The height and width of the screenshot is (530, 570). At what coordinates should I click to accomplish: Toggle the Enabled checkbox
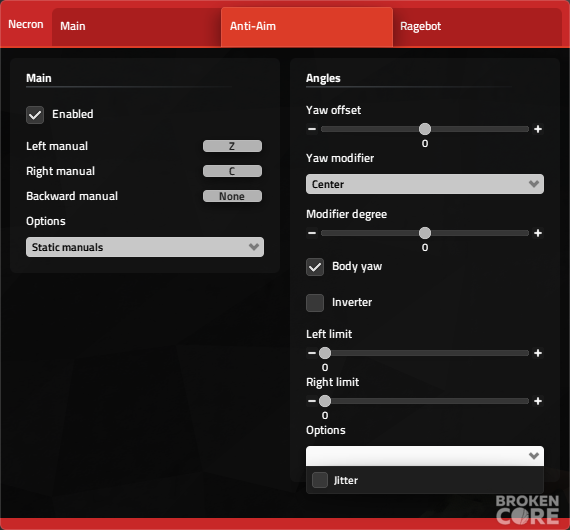pyautogui.click(x=35, y=115)
